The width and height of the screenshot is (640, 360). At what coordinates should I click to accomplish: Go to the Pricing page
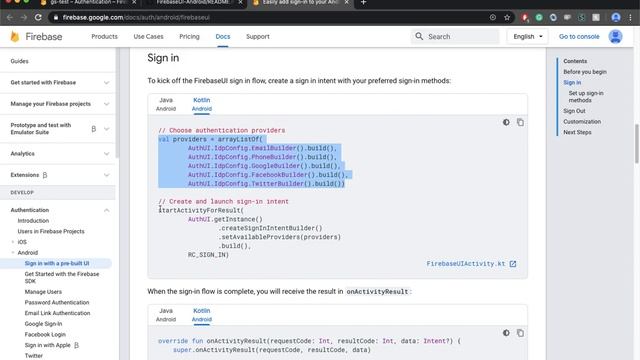pyautogui.click(x=189, y=36)
